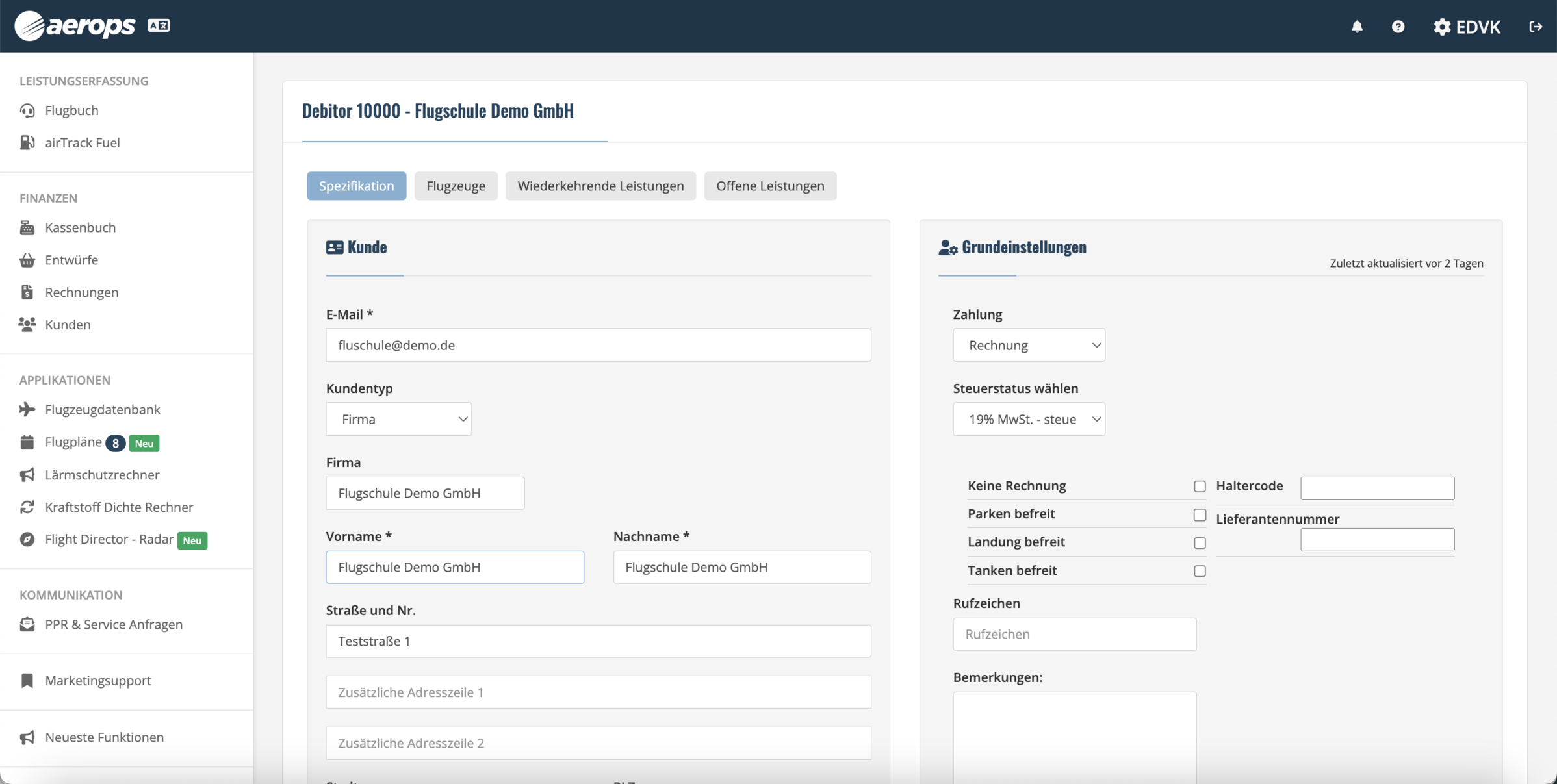Go to Kassenbuch
1557x784 pixels.
pyautogui.click(x=81, y=227)
